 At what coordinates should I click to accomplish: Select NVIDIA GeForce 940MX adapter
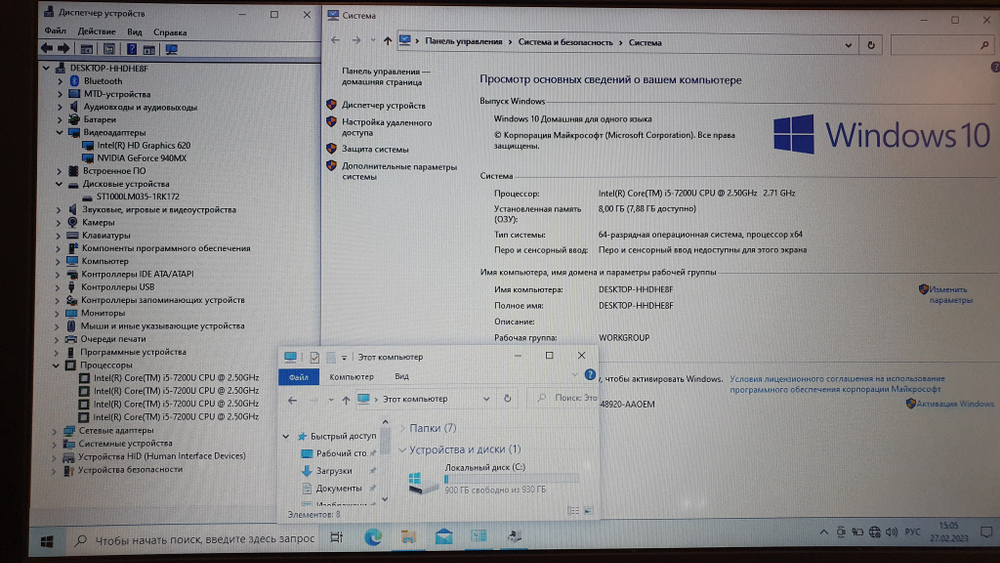coord(134,158)
